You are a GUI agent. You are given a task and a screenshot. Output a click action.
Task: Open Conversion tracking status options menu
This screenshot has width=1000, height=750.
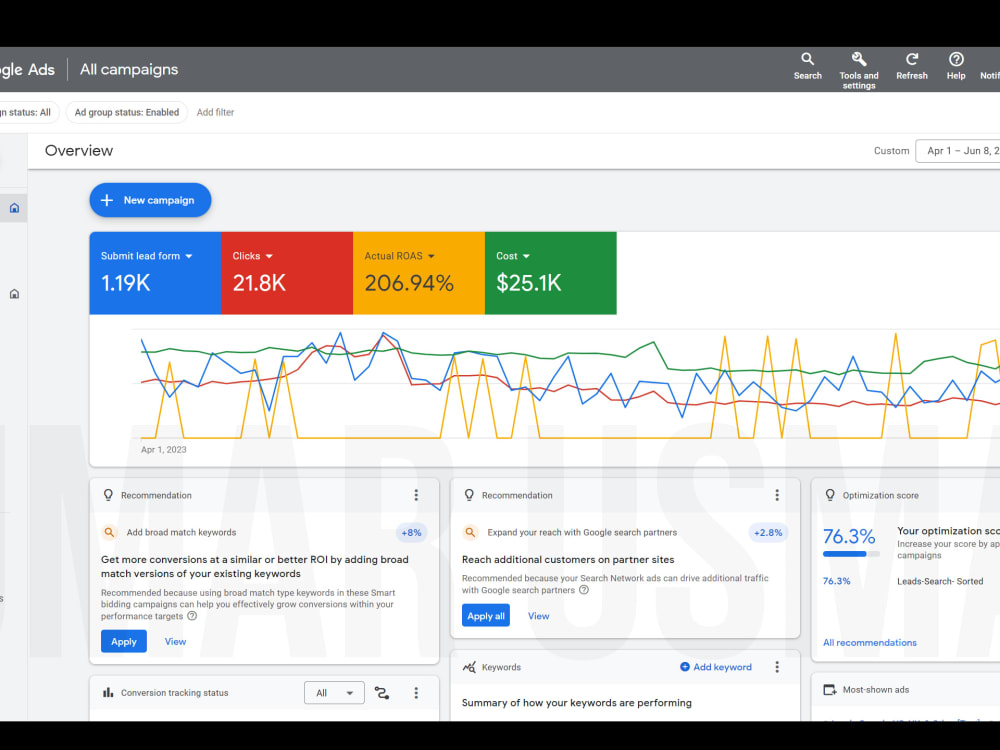pos(416,693)
